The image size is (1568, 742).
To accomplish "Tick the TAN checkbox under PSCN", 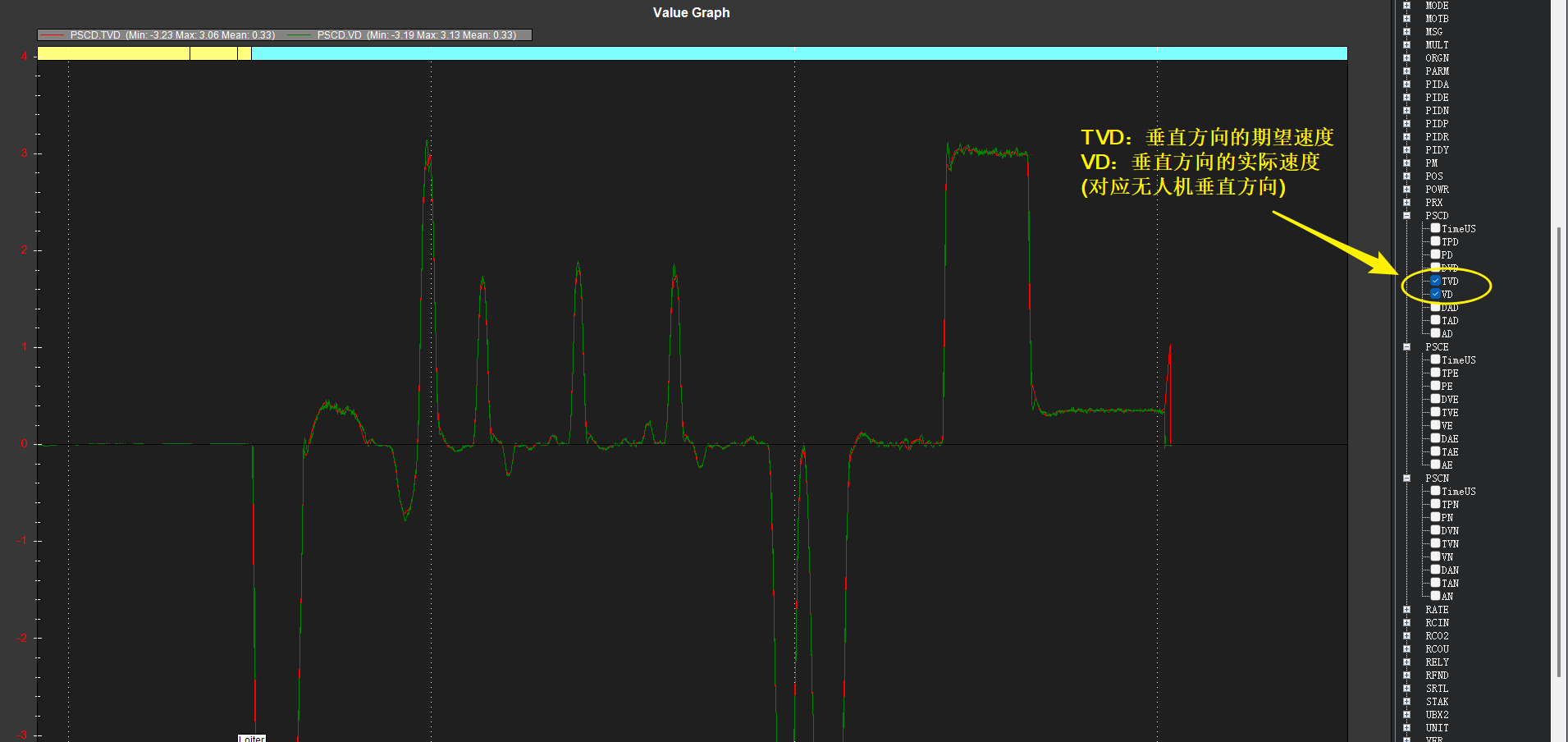I will (x=1435, y=583).
